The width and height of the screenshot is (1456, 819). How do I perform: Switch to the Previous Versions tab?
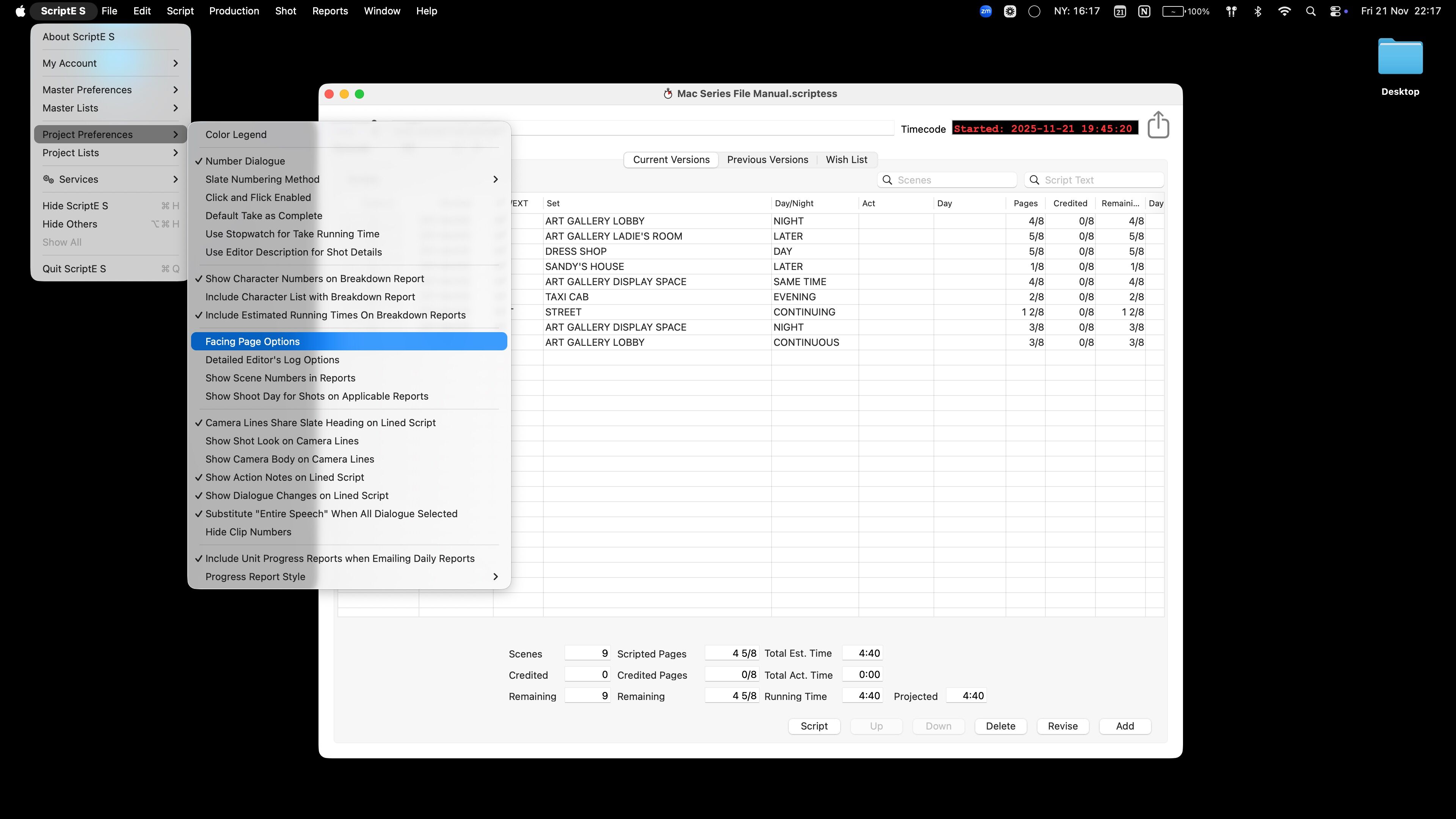click(x=767, y=159)
